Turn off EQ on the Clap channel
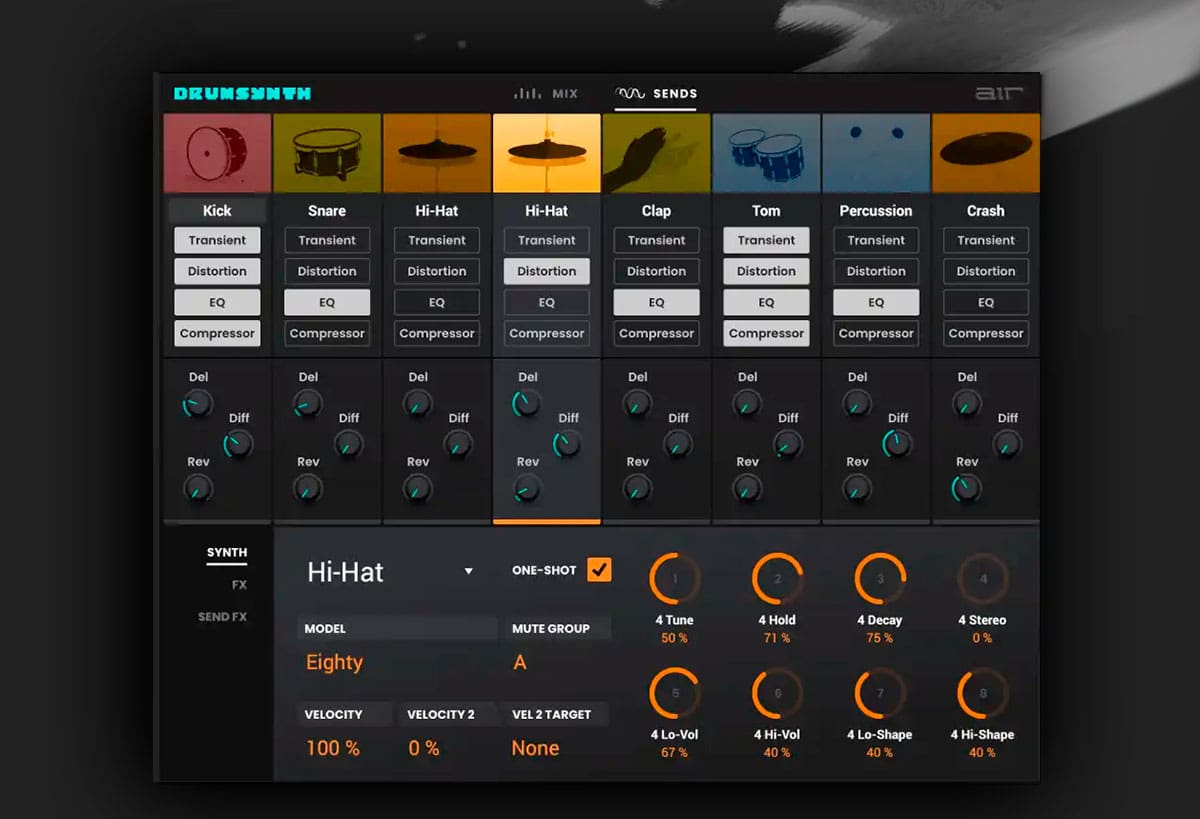The width and height of the screenshot is (1200, 819). point(657,302)
